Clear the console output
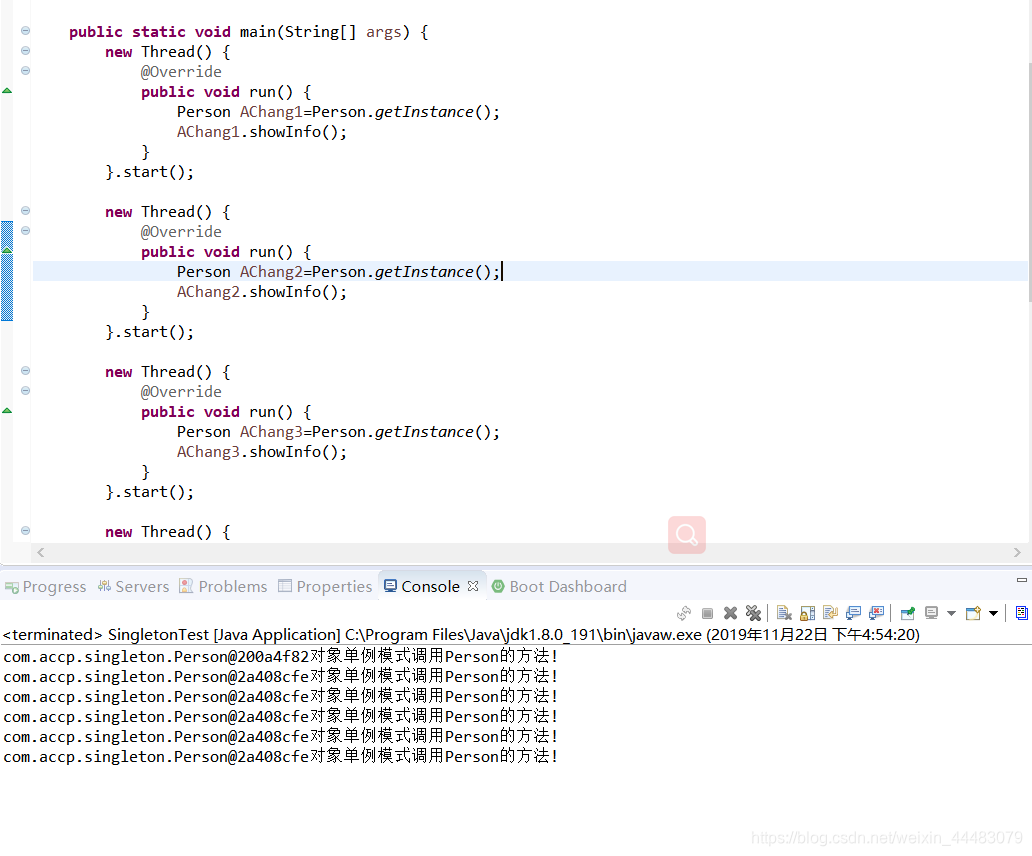This screenshot has height=856, width=1032. click(784, 613)
